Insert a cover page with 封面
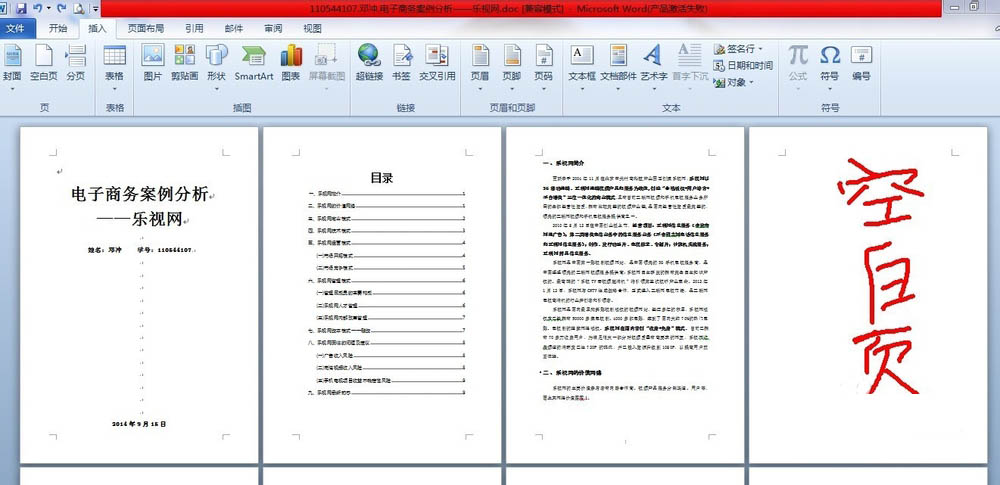The height and width of the screenshot is (485, 1000). coord(11,64)
